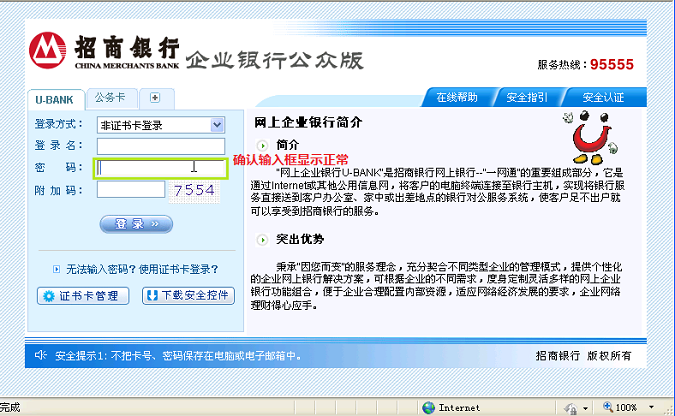
Task: Click the speaker icon beside 安全提示
Action: point(40,355)
